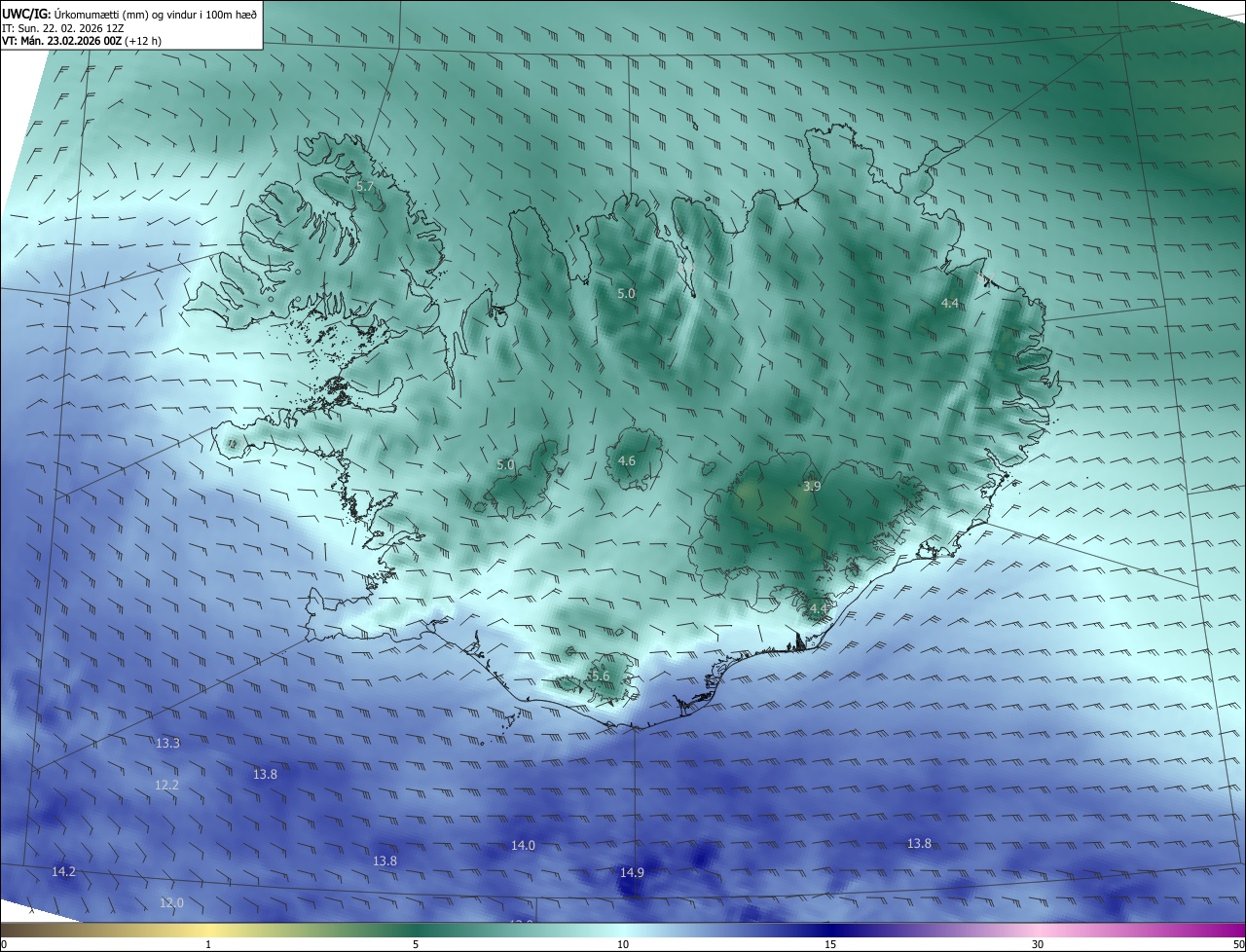Click the 5.6 value on Mýrdalsjökull glacier
The width and height of the screenshot is (1246, 952).
(601, 676)
